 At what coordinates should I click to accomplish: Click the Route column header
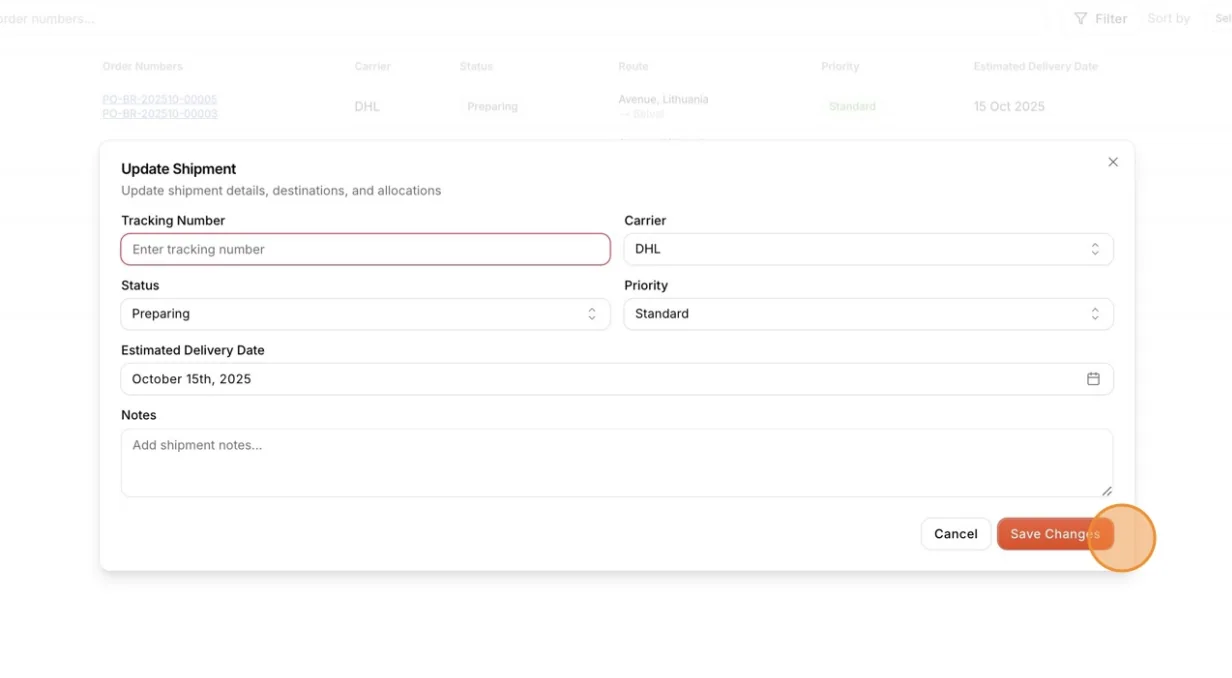coord(633,66)
